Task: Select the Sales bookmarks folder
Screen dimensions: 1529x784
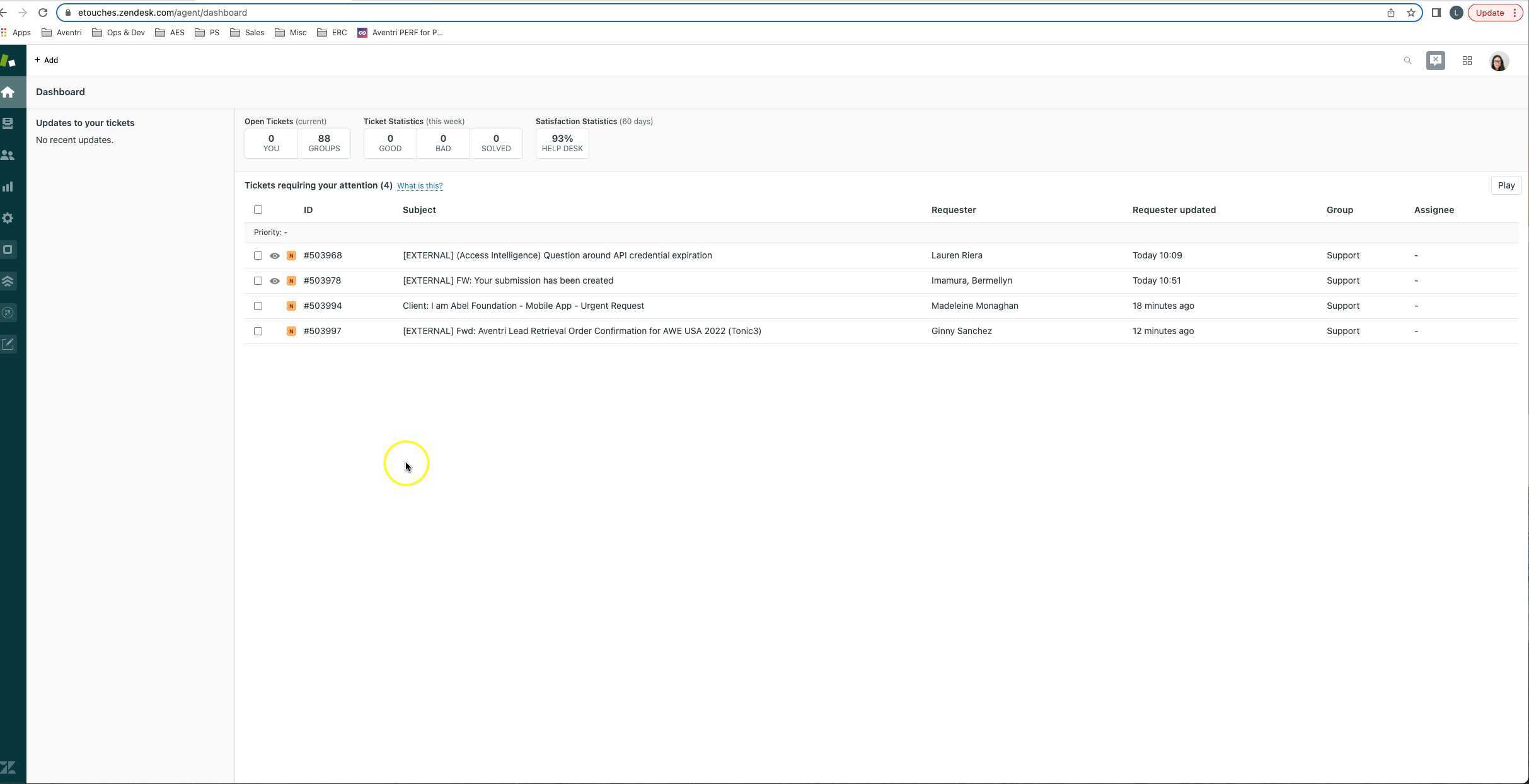Action: point(247,32)
